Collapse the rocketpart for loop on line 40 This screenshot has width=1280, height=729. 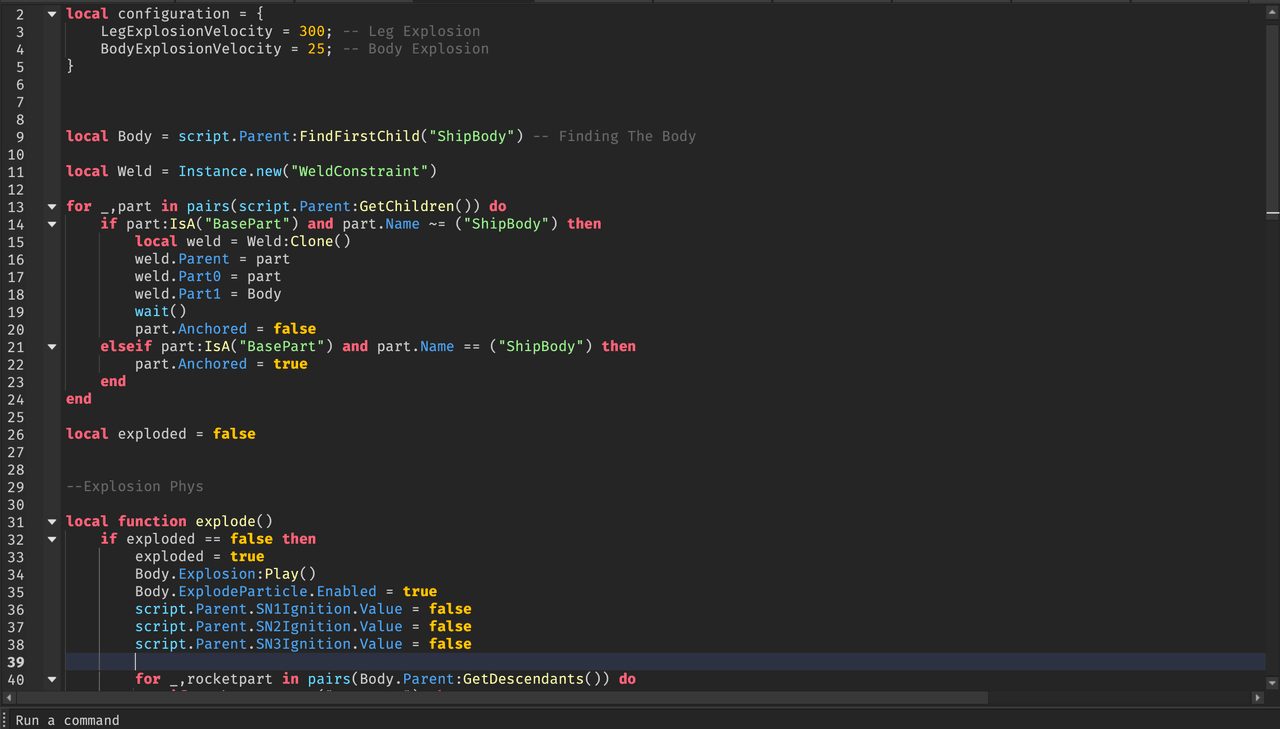[x=52, y=680]
